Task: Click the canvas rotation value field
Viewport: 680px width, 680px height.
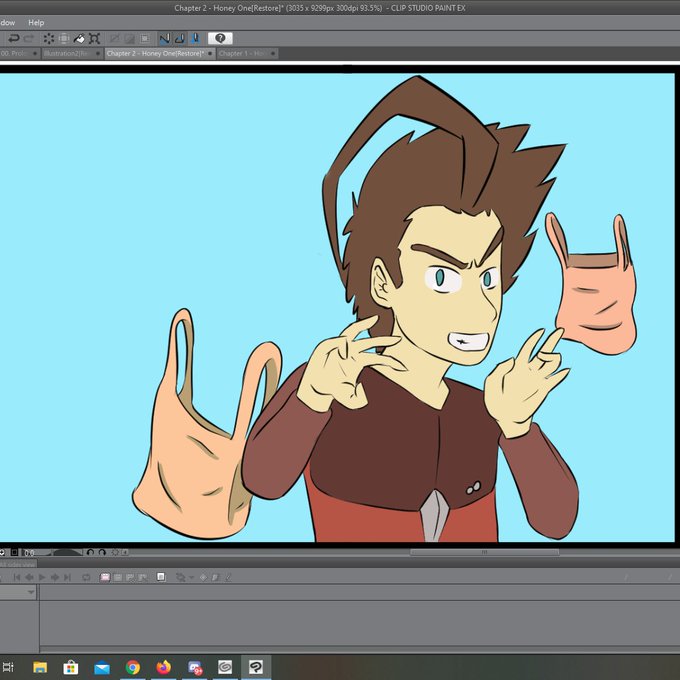Action: pos(29,552)
